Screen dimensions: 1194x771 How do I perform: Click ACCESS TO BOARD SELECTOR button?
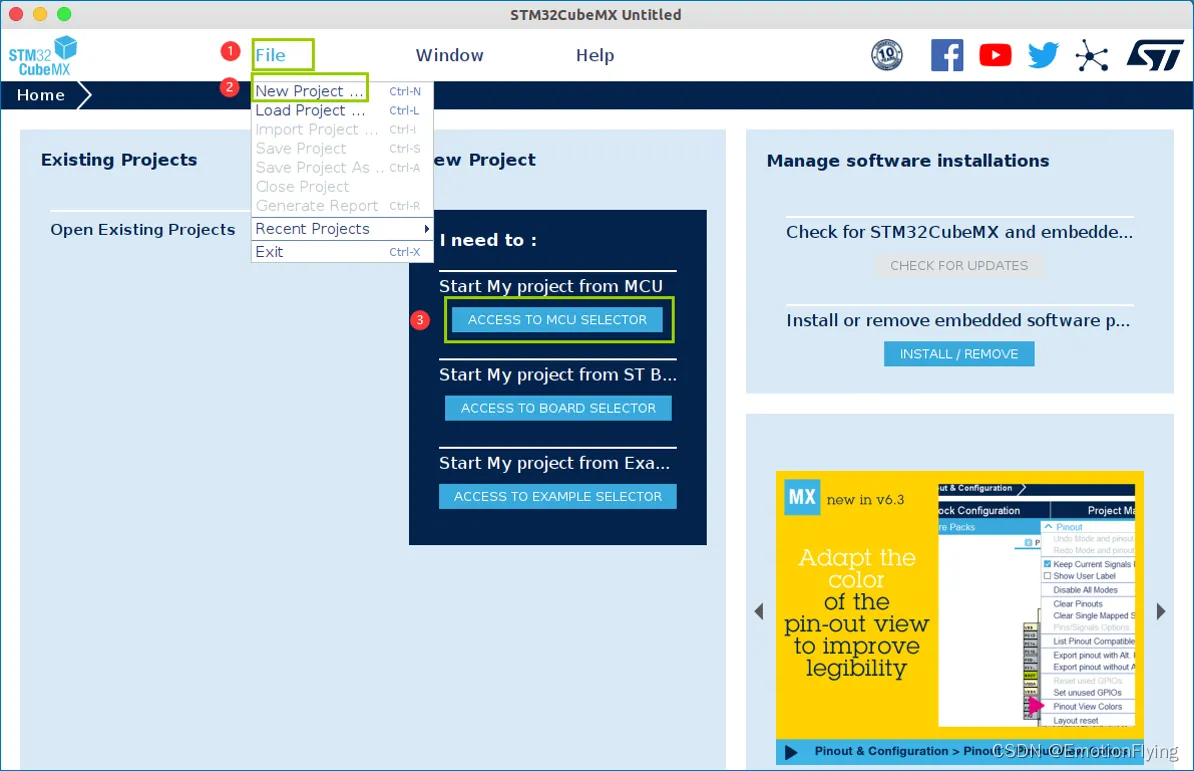[558, 408]
